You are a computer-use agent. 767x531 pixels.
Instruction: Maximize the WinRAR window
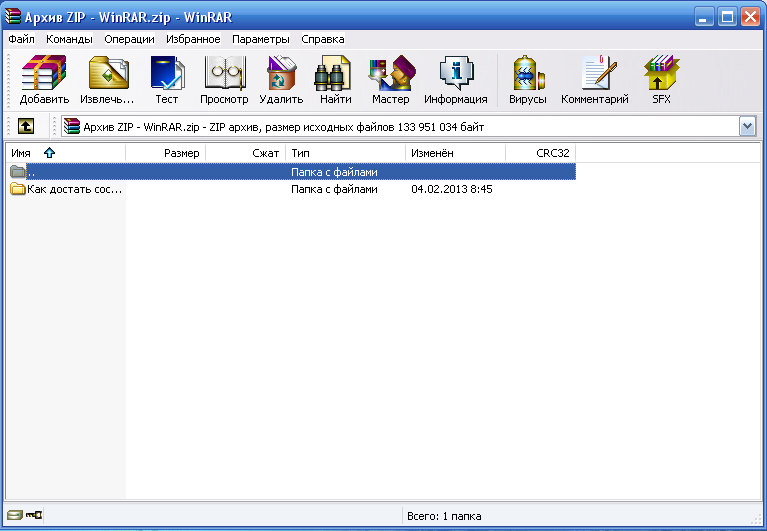tap(727, 17)
